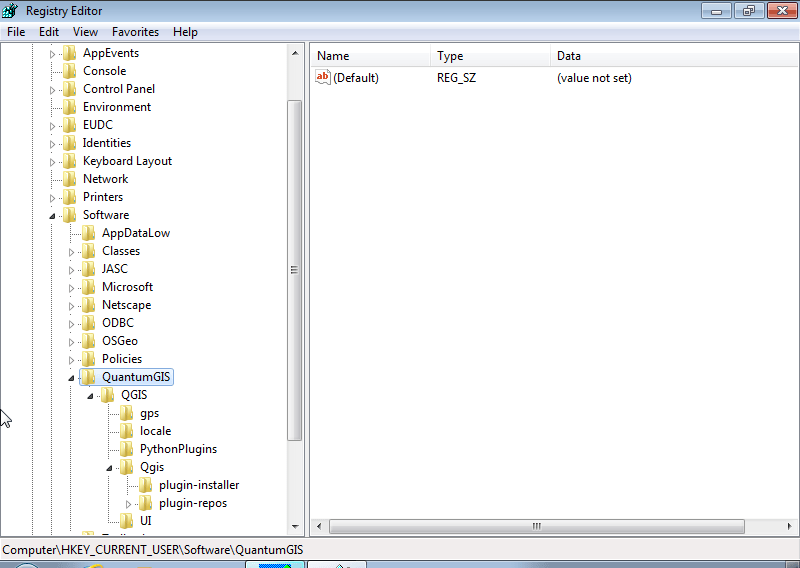Viewport: 800px width, 568px height.
Task: Click the OSGeo folder icon
Action: (x=88, y=341)
